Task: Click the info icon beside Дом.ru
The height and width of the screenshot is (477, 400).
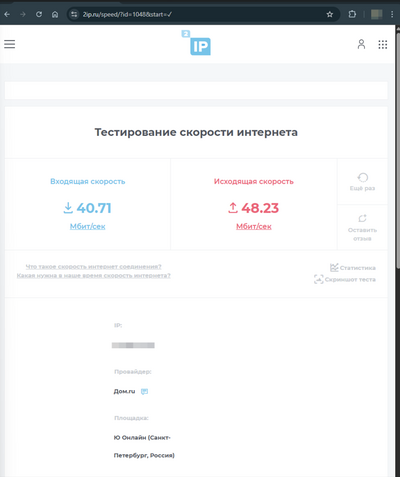Action: (144, 391)
